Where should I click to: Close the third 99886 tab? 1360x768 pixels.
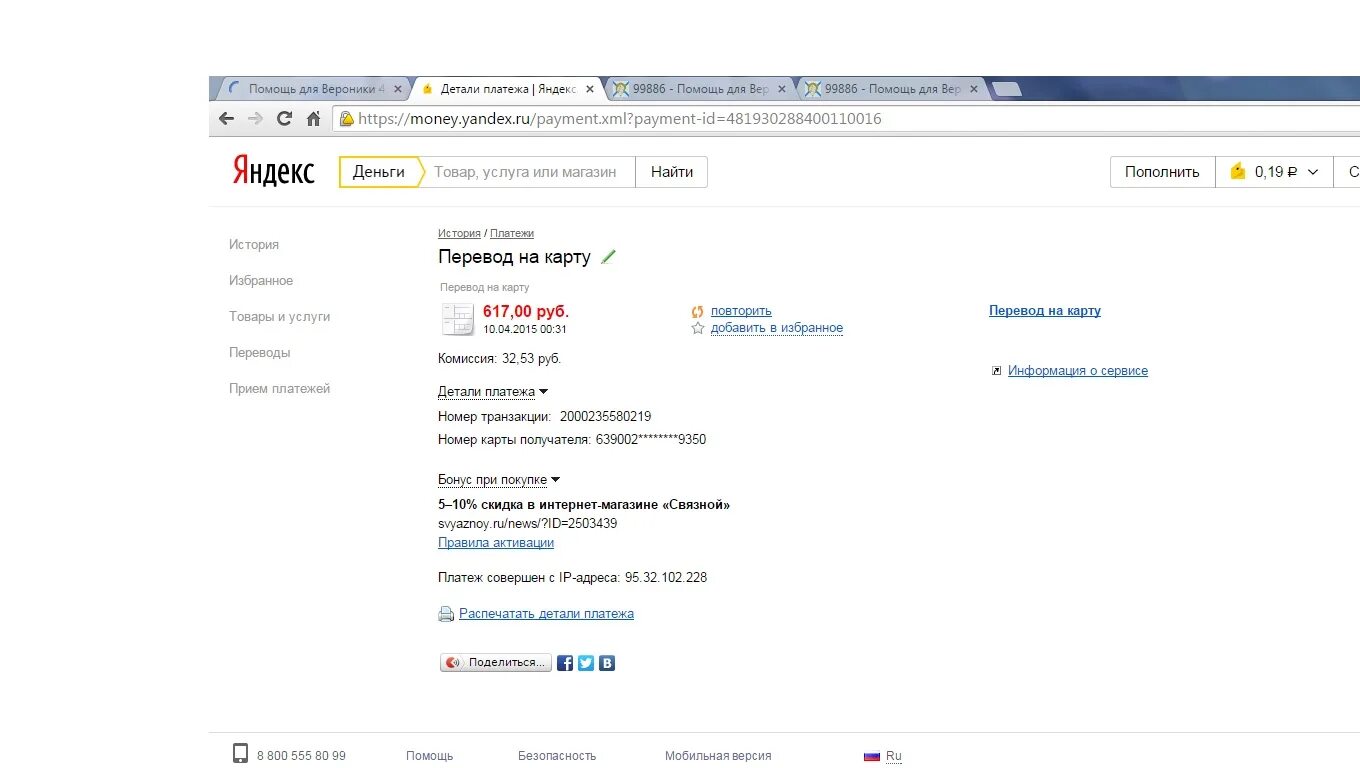pyautogui.click(x=781, y=89)
